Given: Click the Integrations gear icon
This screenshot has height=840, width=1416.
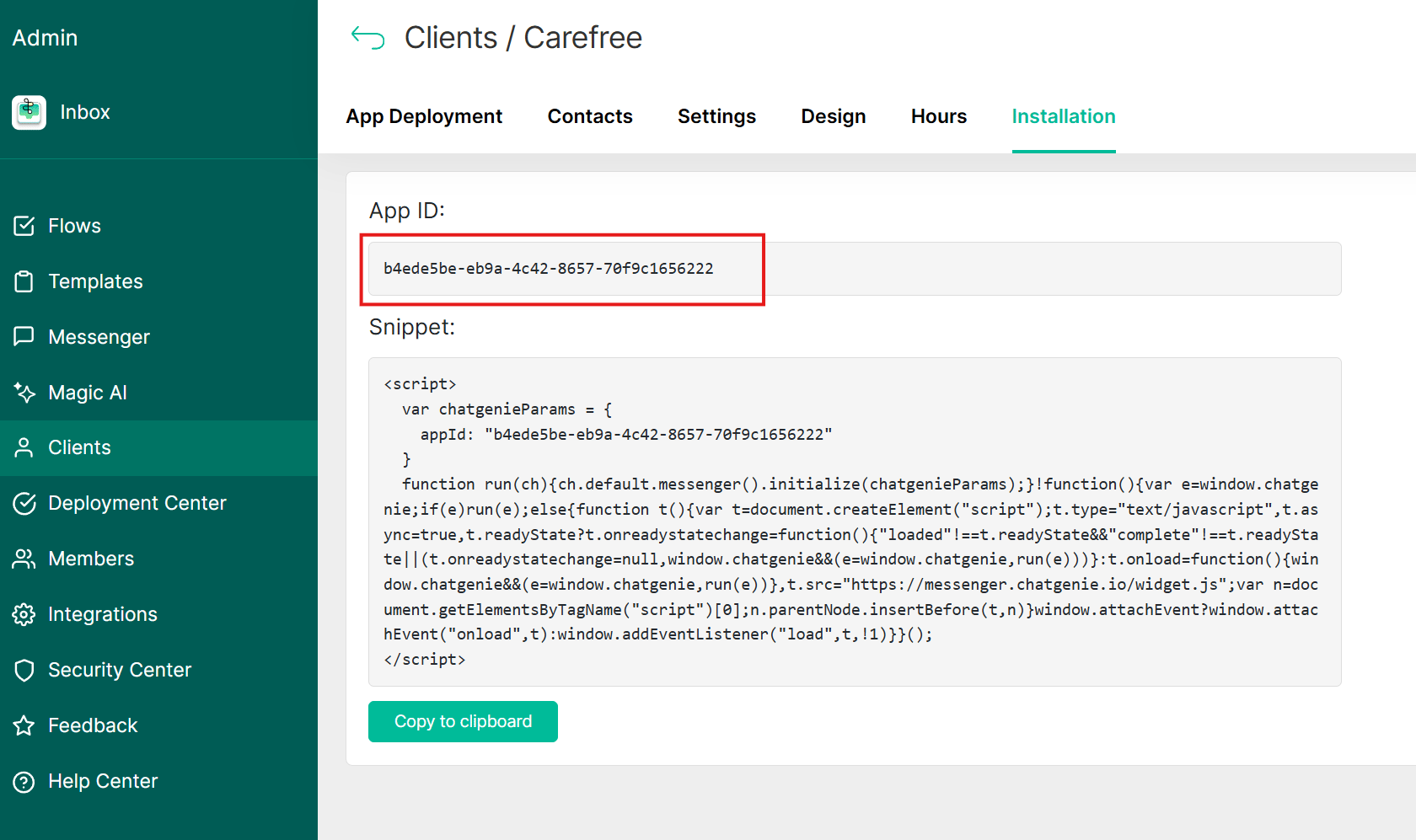Looking at the screenshot, I should [24, 614].
